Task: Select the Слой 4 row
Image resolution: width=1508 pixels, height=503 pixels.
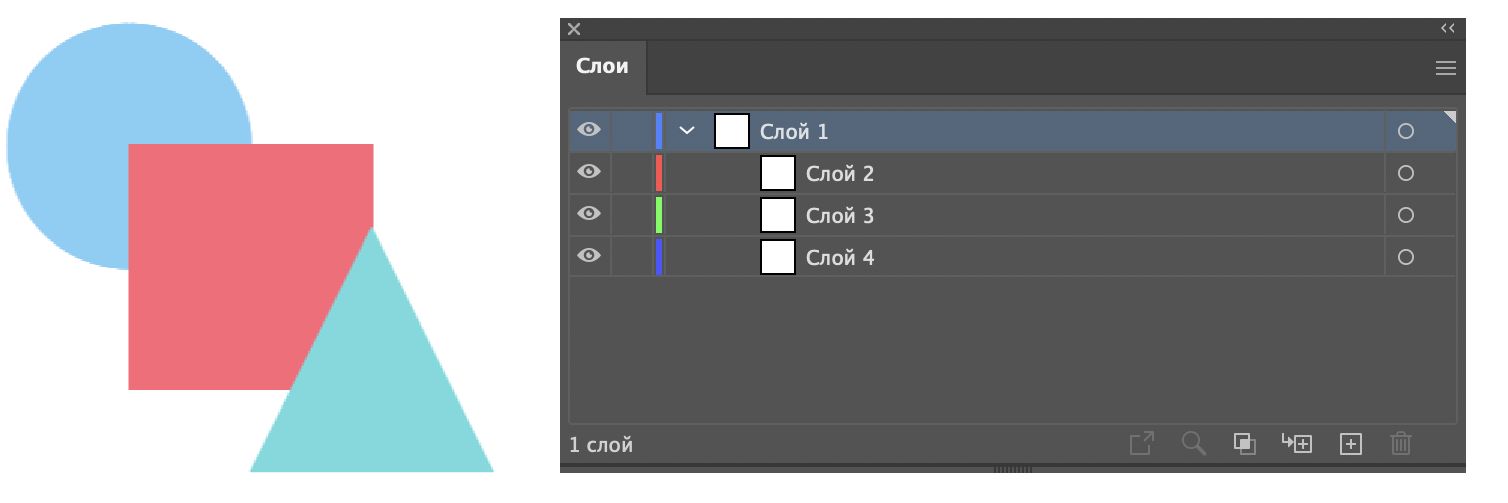Action: tap(1000, 258)
